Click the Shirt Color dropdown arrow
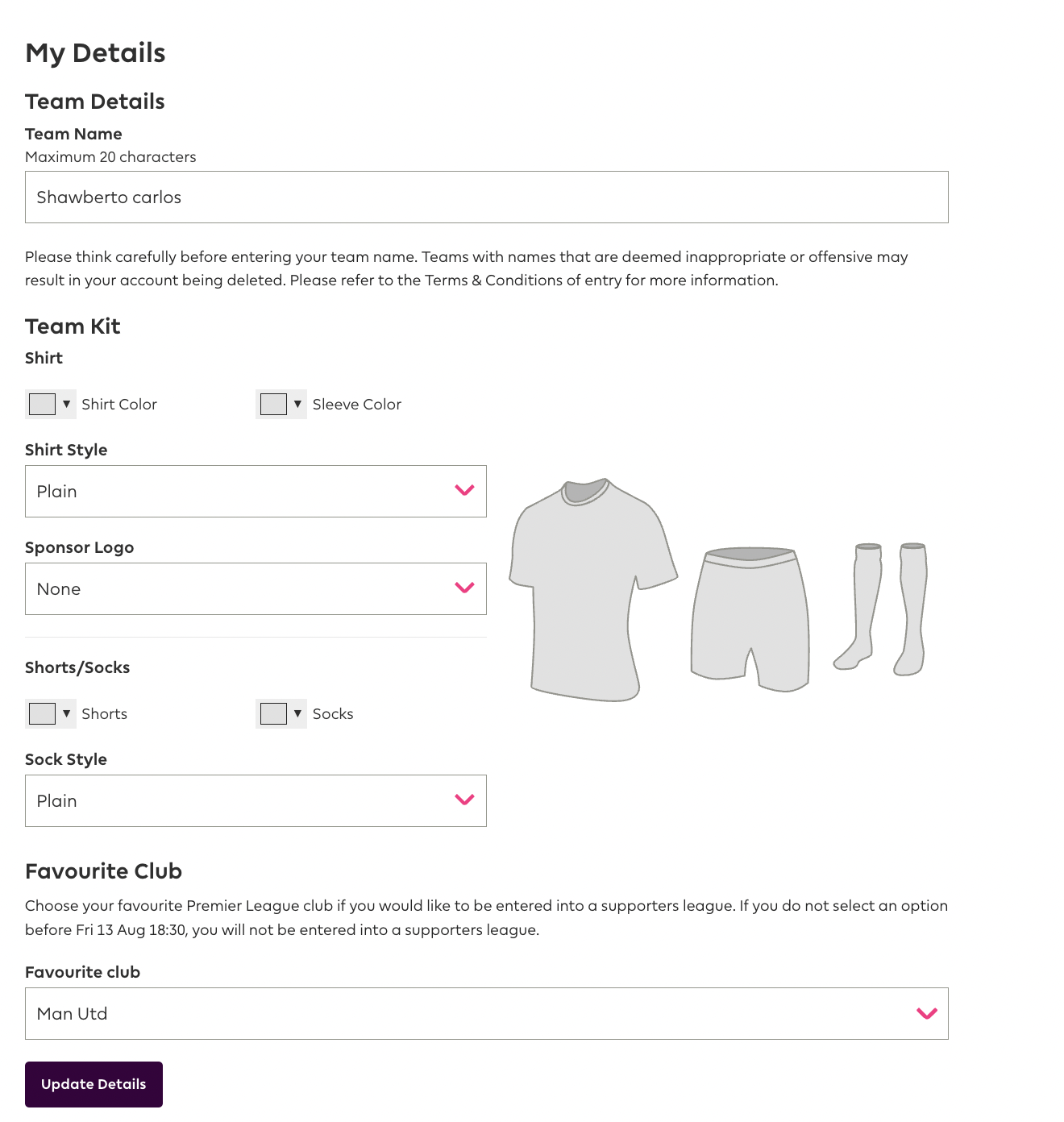The width and height of the screenshot is (1064, 1122). pyautogui.click(x=67, y=404)
